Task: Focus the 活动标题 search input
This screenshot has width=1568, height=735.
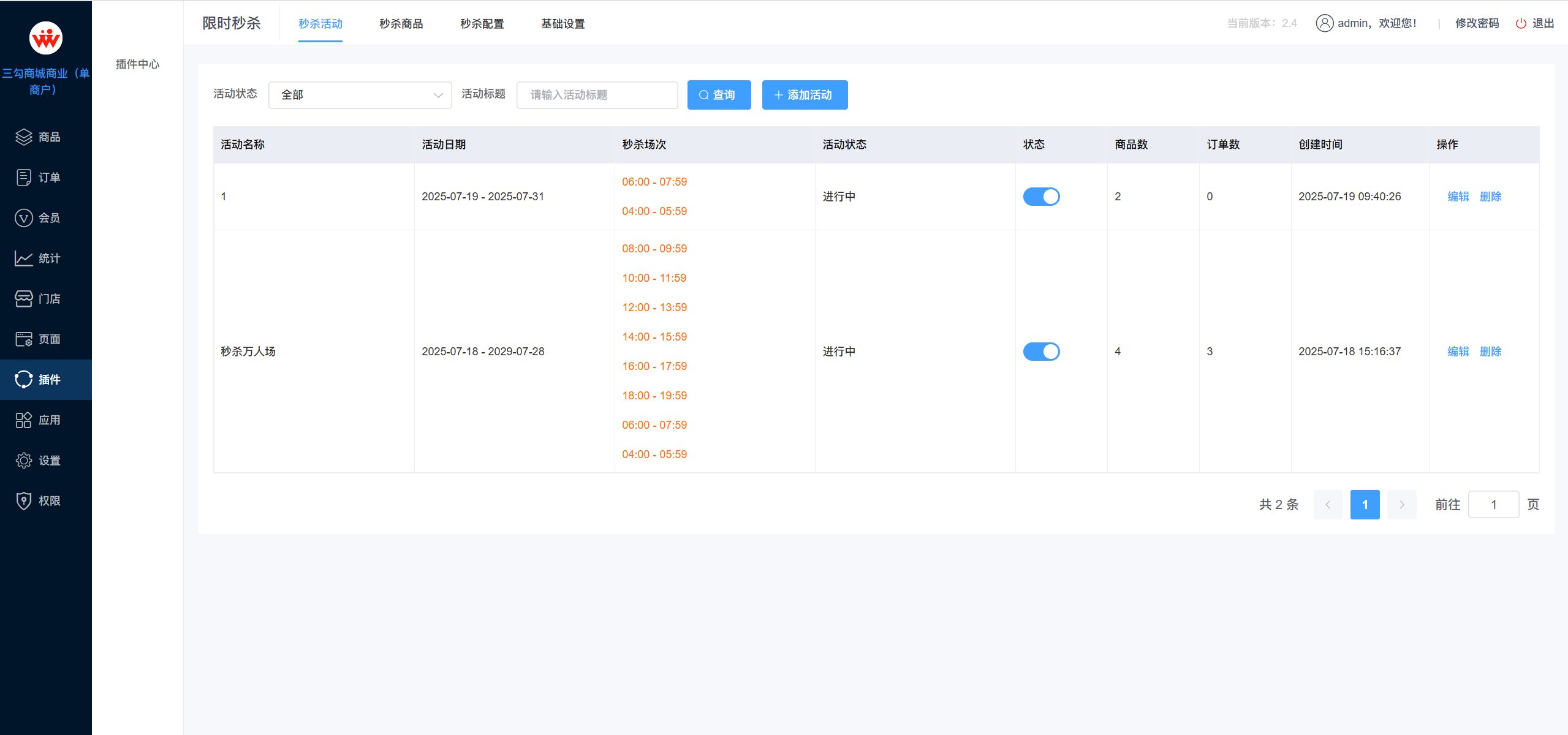Action: tap(597, 95)
